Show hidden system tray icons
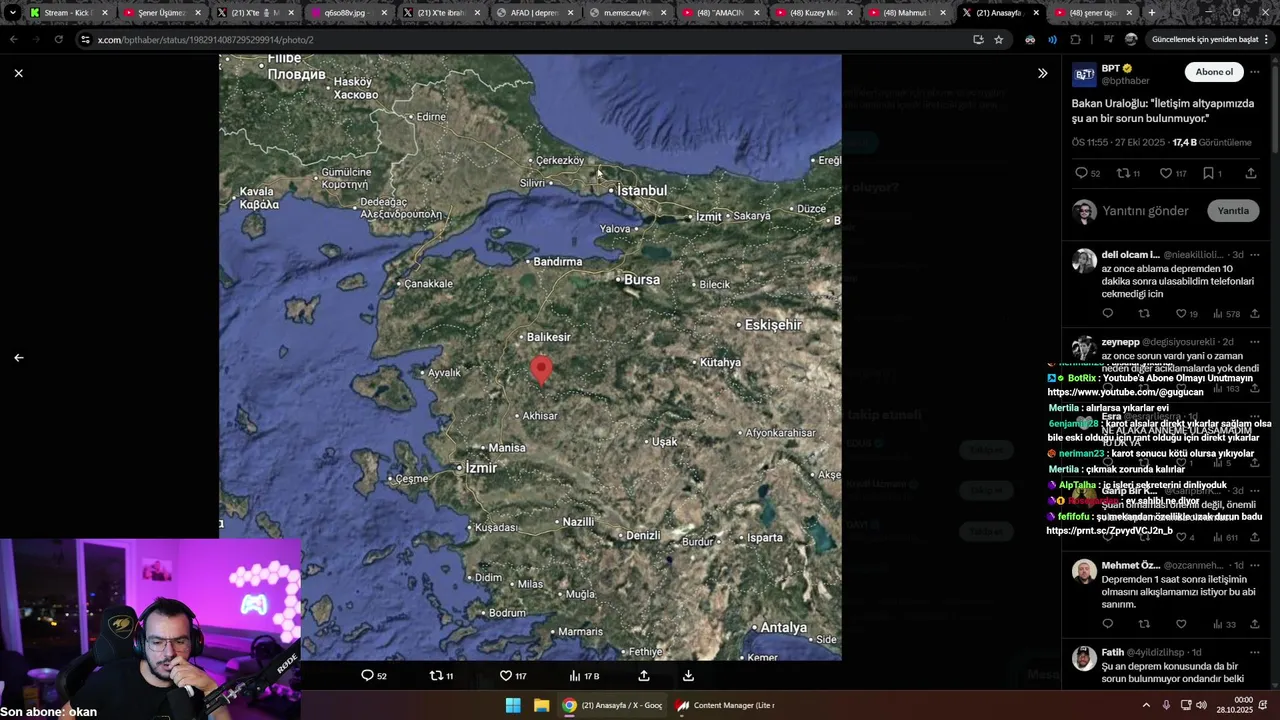The height and width of the screenshot is (720, 1280). [x=1146, y=705]
